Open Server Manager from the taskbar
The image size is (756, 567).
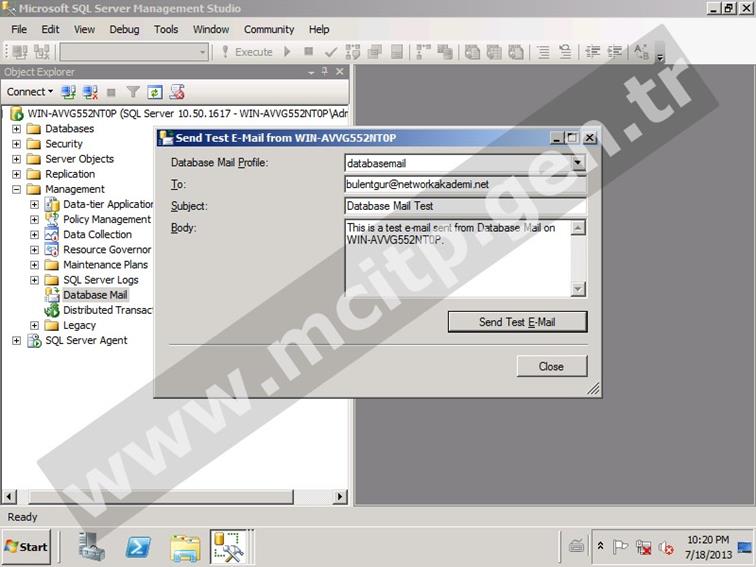coord(92,547)
